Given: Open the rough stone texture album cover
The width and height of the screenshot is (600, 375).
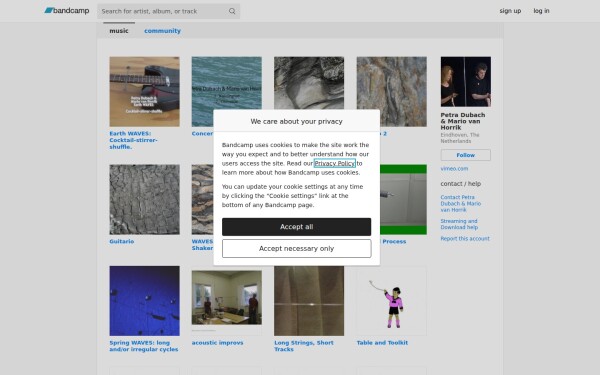Looking at the screenshot, I should click(391, 91).
